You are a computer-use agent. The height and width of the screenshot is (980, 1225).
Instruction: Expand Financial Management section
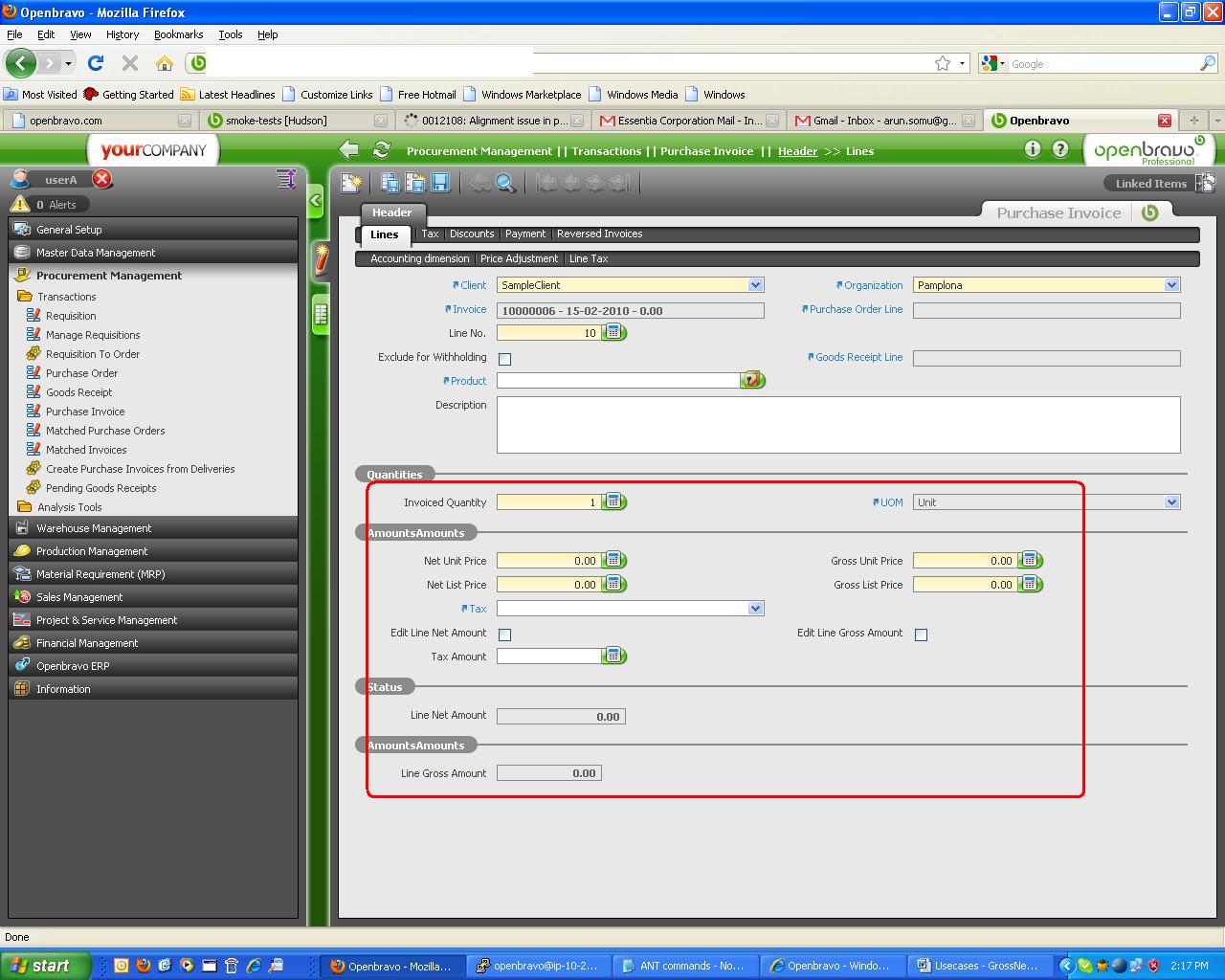(x=153, y=643)
